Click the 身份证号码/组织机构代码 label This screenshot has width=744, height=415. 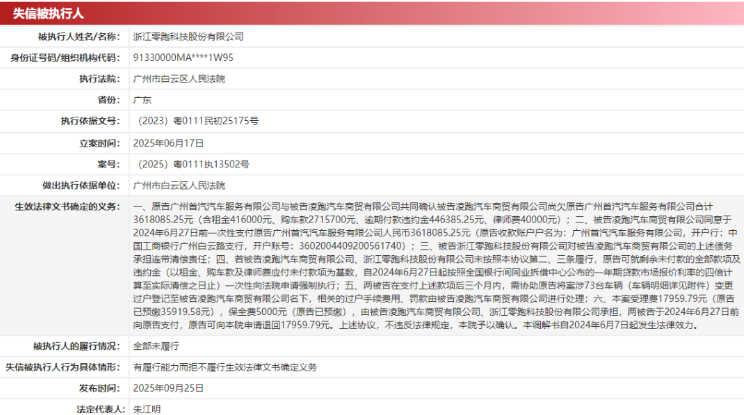coord(65,58)
